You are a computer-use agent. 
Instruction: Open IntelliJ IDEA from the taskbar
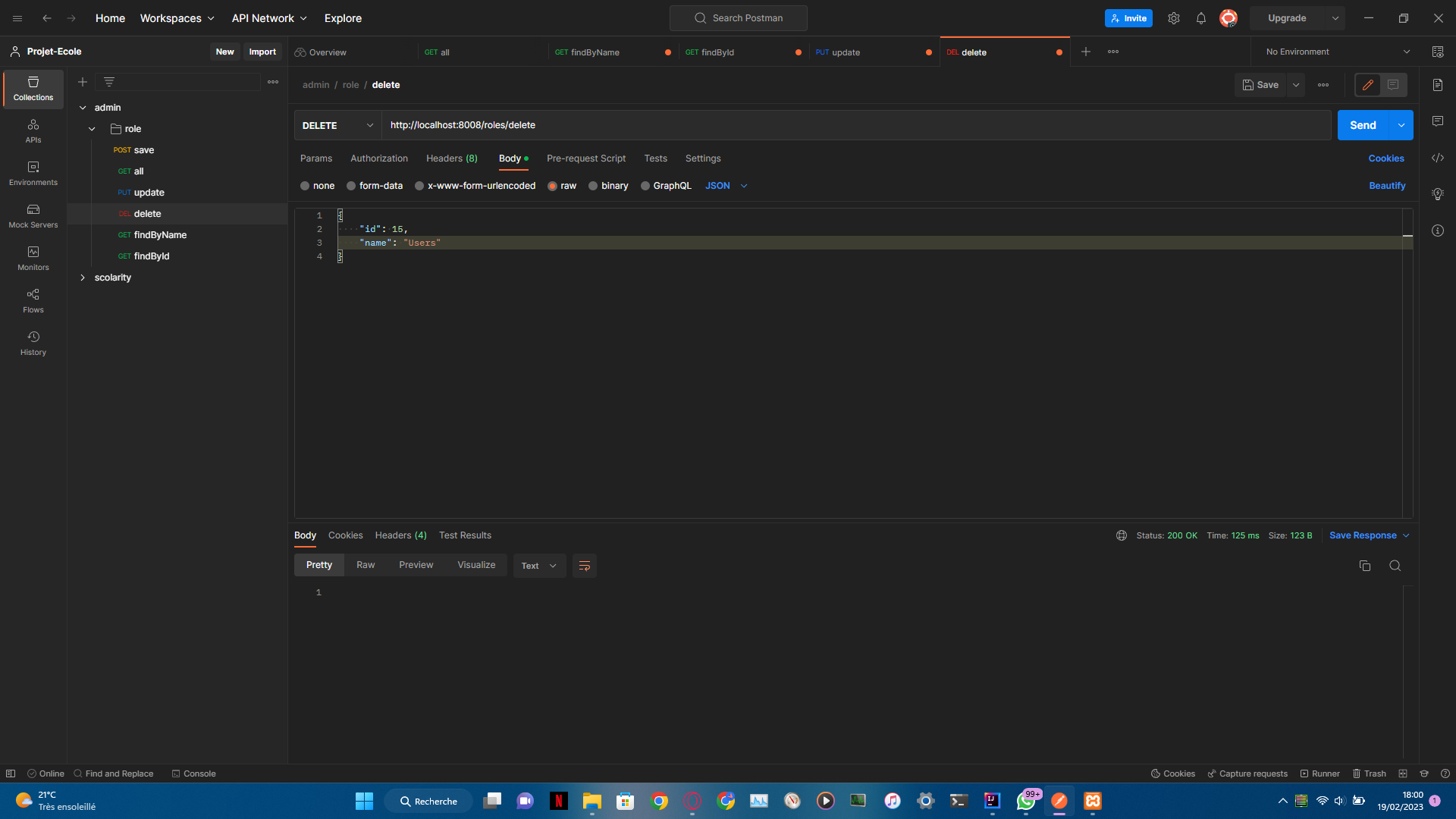(993, 801)
